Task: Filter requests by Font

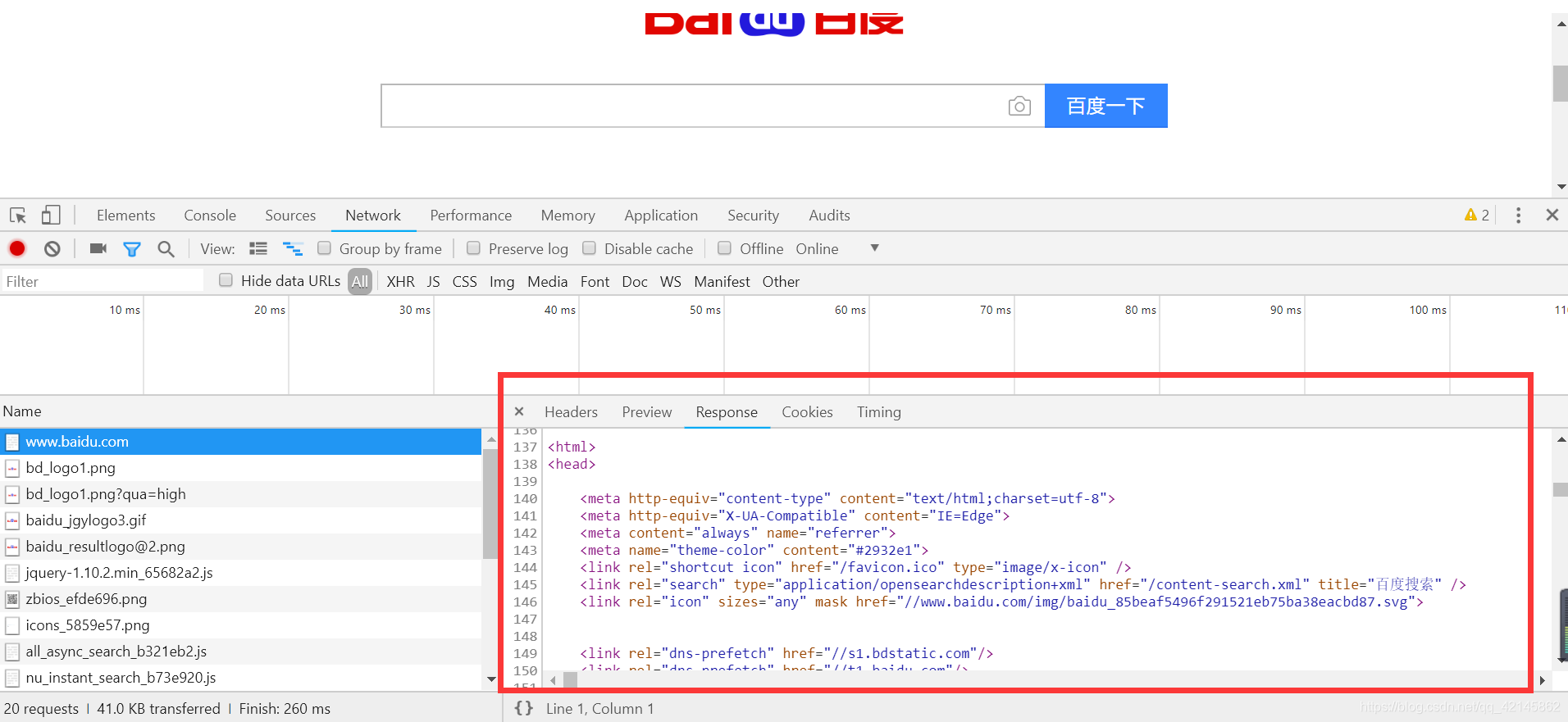Action: click(x=595, y=281)
